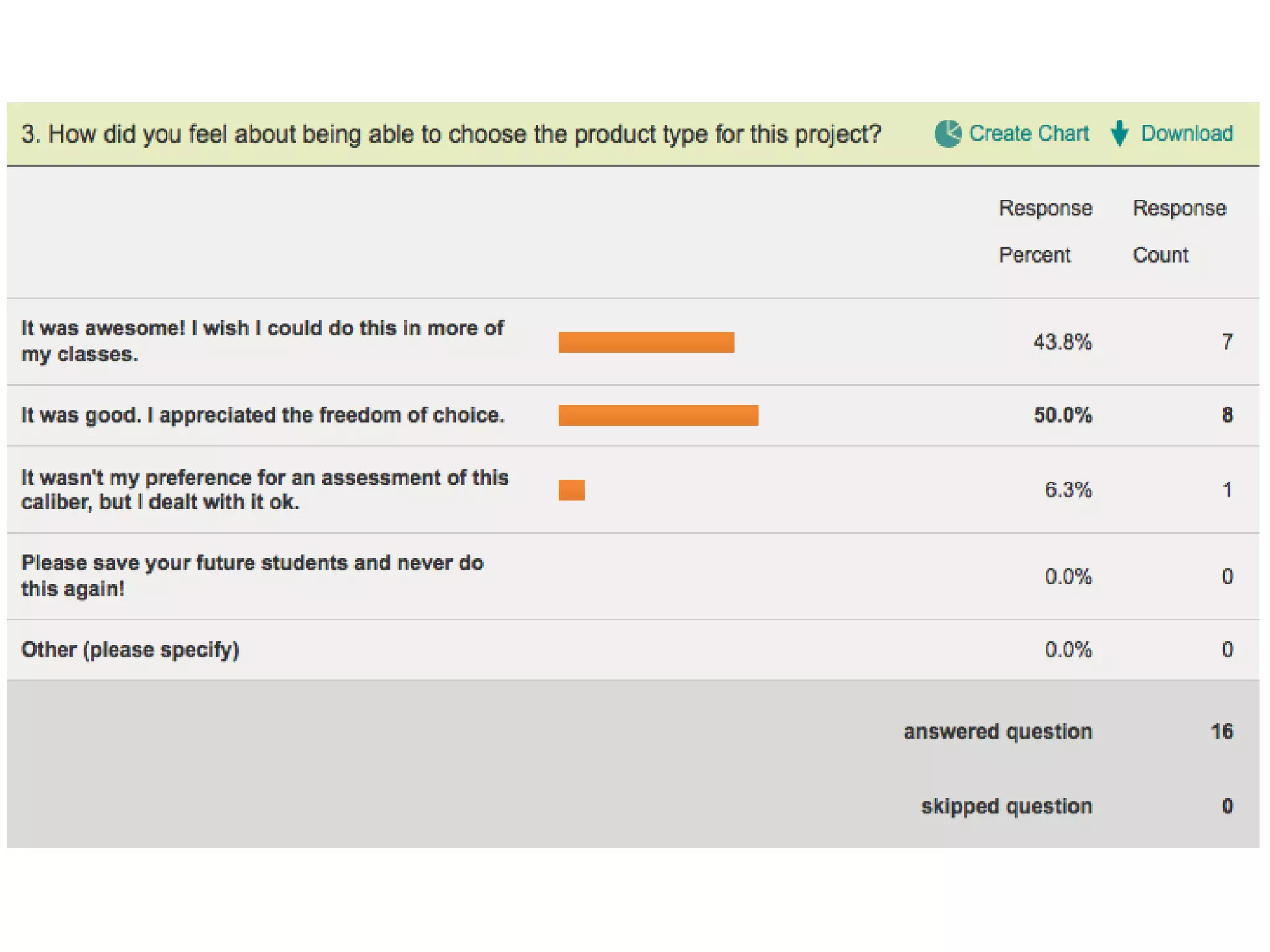
Task: Click the Create Chart pie icon
Action: pyautogui.click(x=948, y=133)
